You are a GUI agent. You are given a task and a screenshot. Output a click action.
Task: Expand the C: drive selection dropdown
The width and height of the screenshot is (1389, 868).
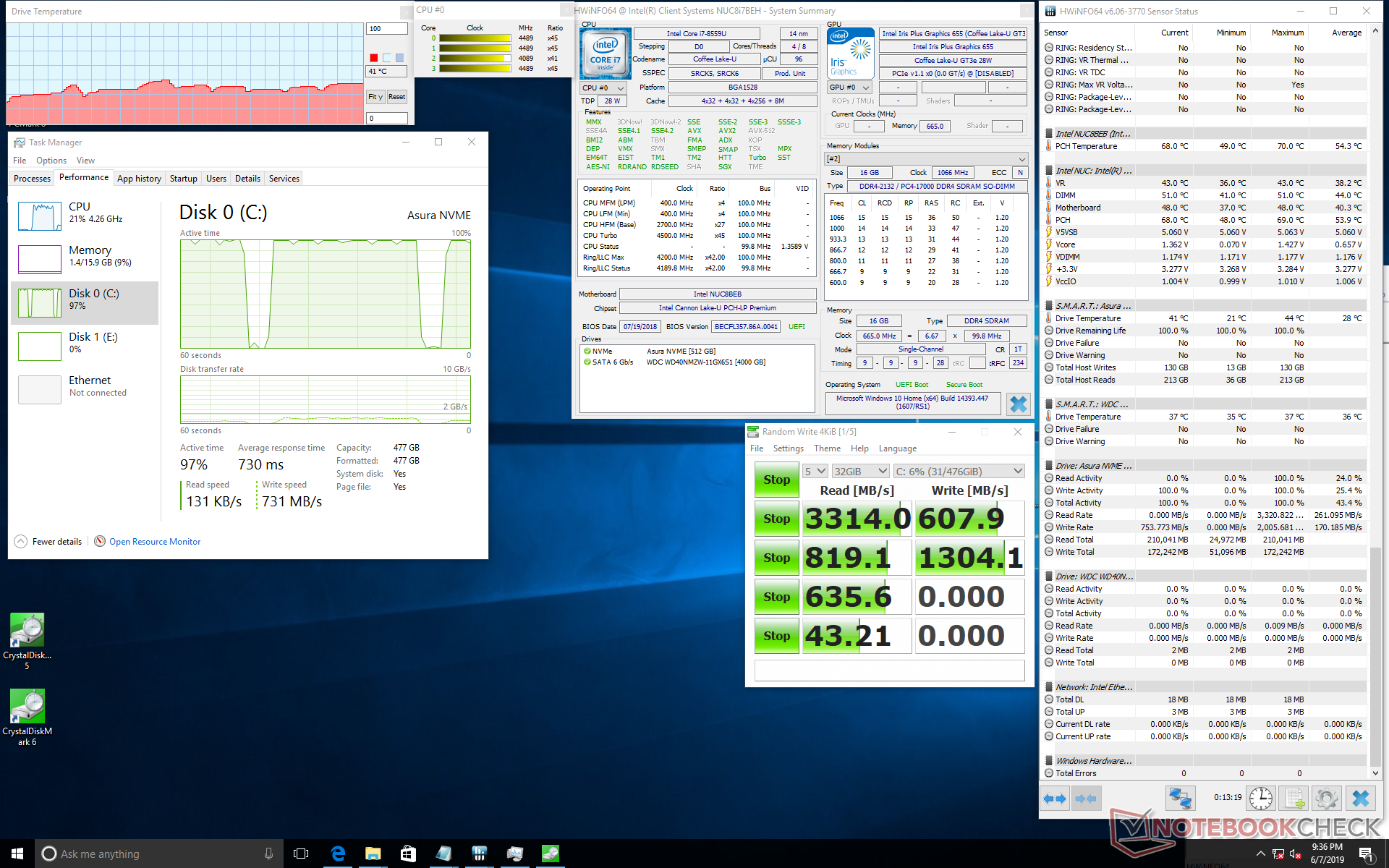[x=959, y=471]
